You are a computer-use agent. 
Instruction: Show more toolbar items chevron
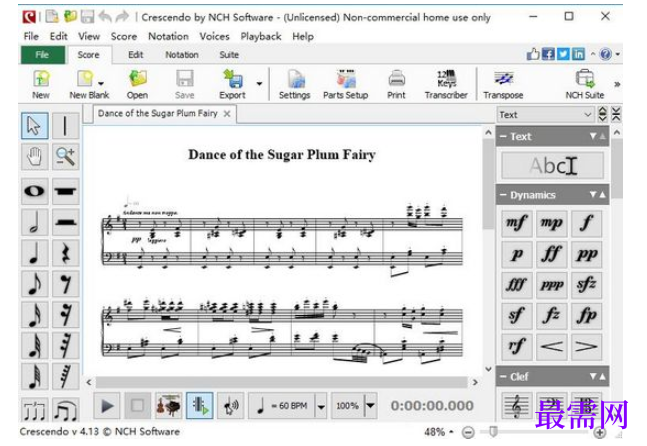pos(617,84)
